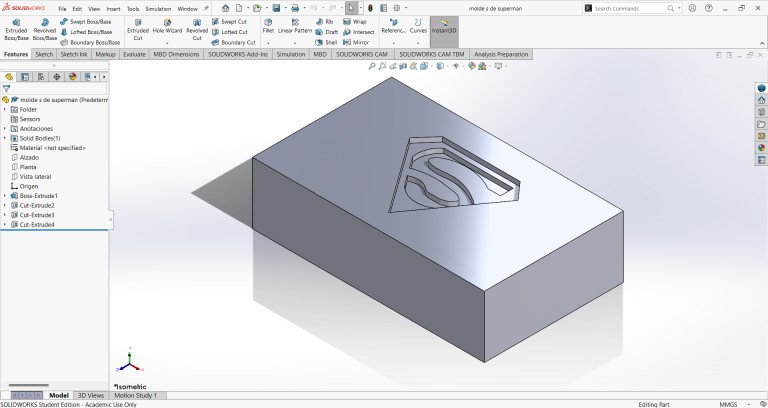Choose the Lofted Boss/Base command
The image size is (768, 408).
coord(86,32)
